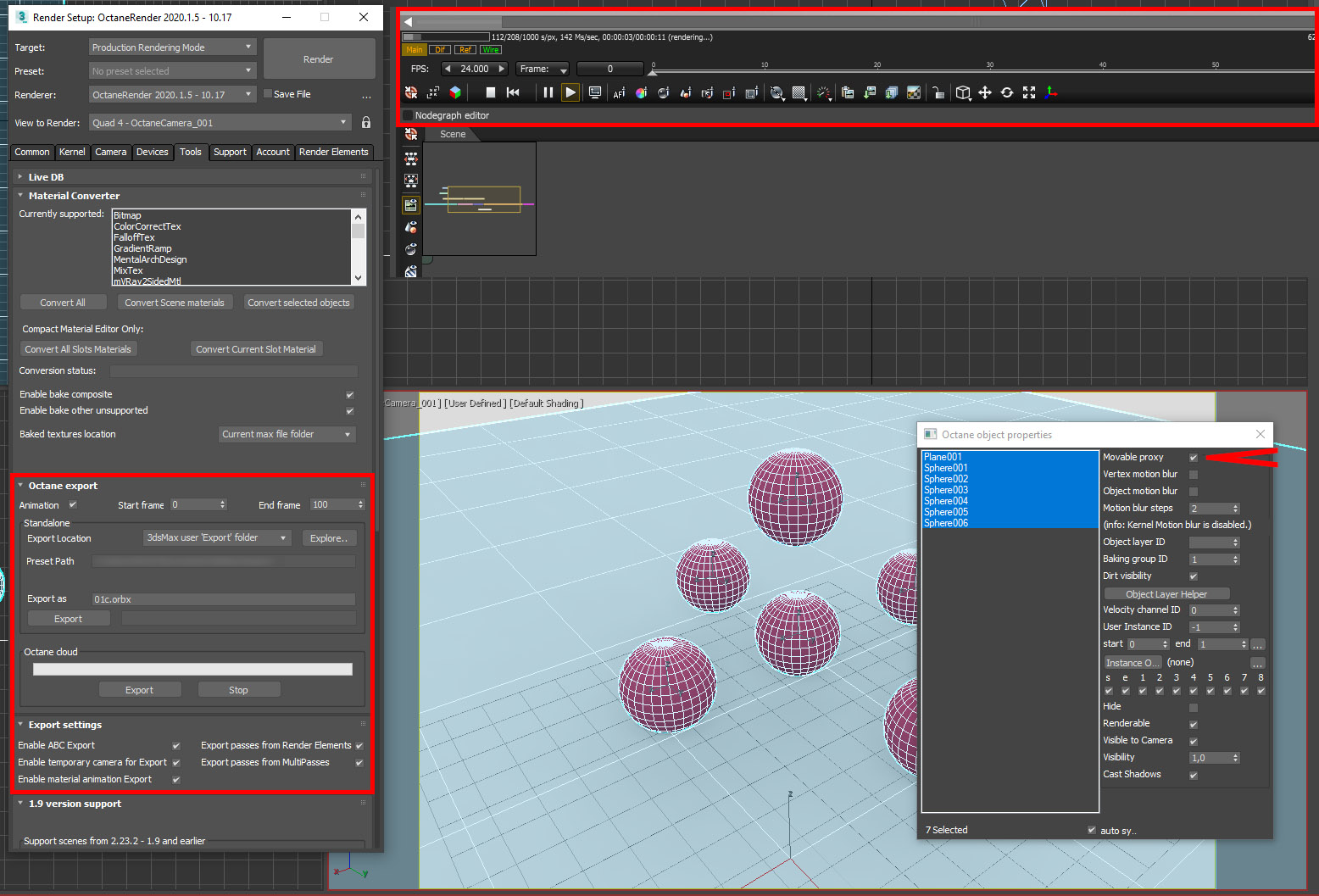Open the Target rendering mode dropdown
This screenshot has width=1319, height=896.
point(172,47)
